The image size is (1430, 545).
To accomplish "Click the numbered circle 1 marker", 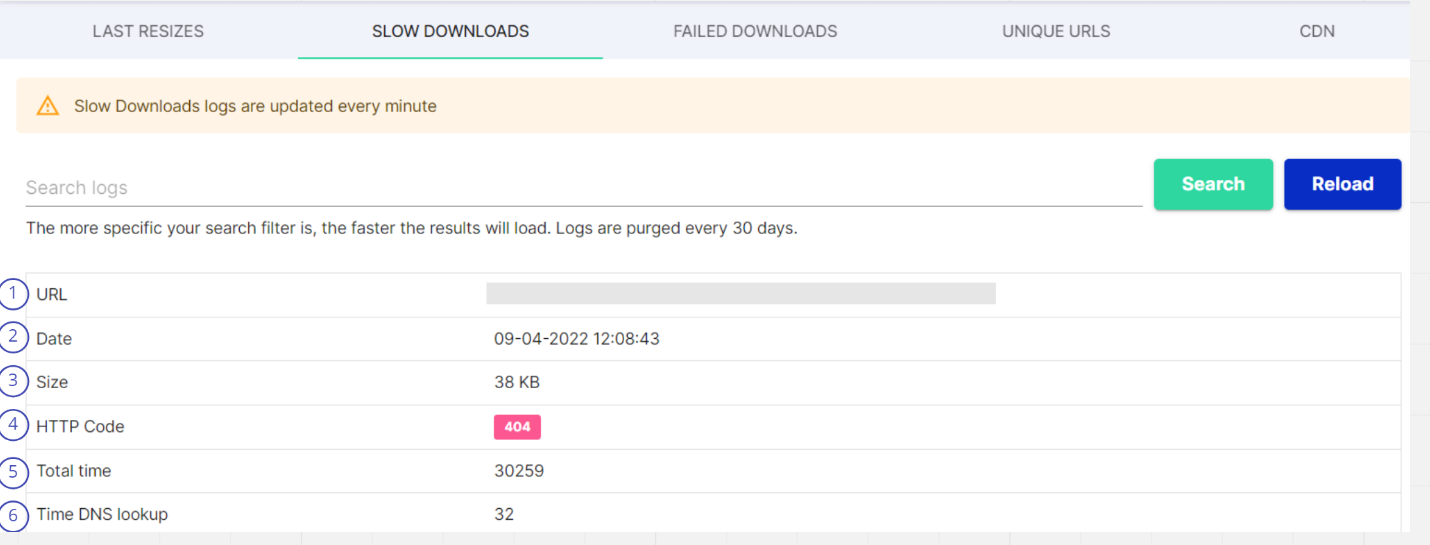I will pos(13,294).
